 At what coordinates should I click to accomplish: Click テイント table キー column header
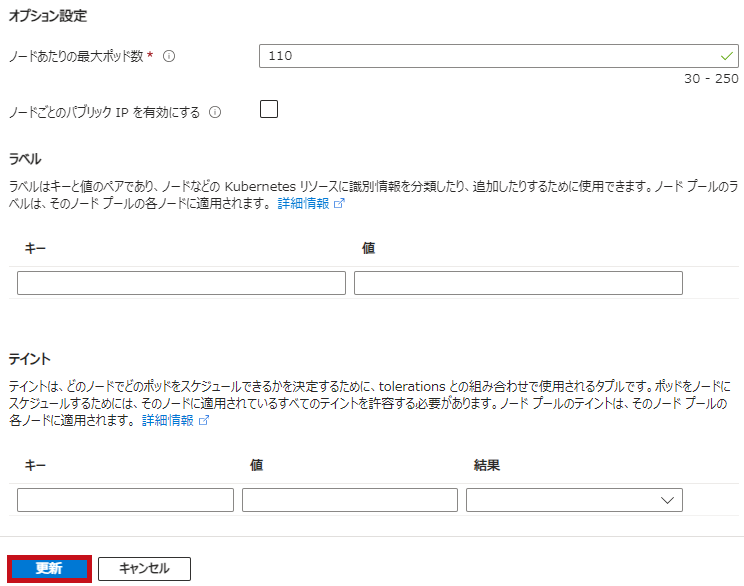point(35,465)
